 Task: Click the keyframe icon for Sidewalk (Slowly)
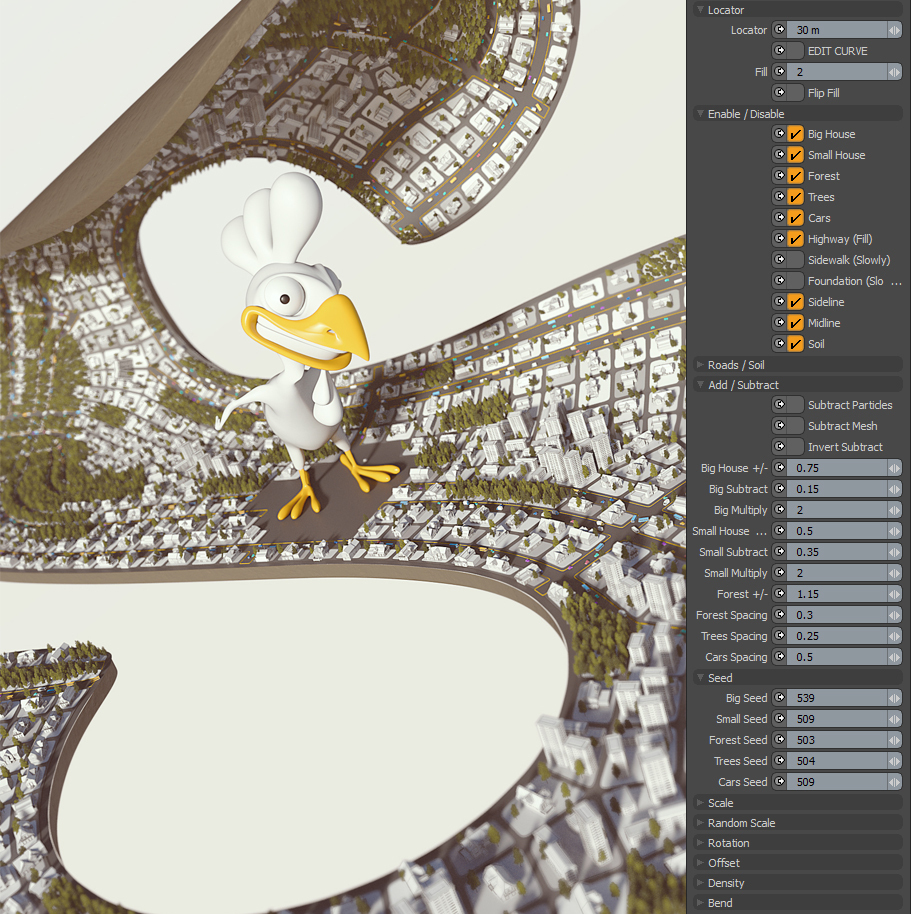click(779, 260)
